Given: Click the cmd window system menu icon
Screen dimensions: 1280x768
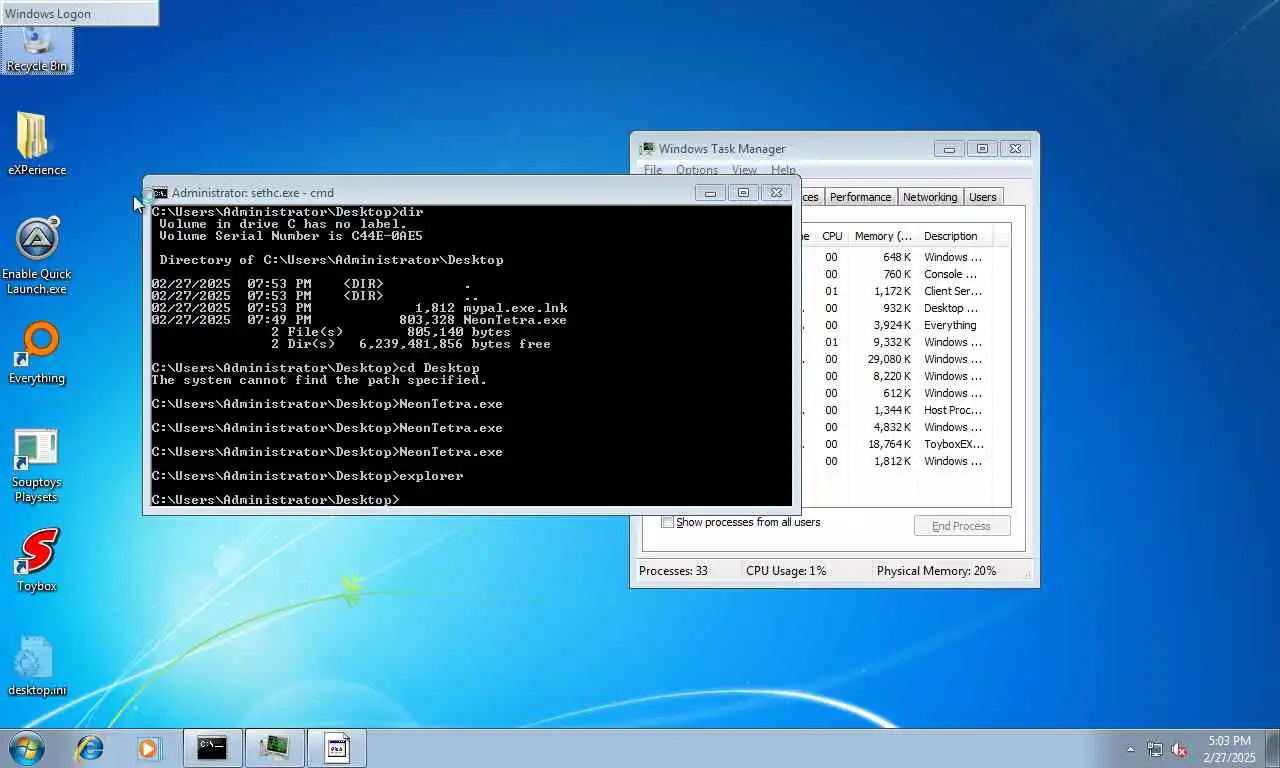Looking at the screenshot, I should (159, 193).
